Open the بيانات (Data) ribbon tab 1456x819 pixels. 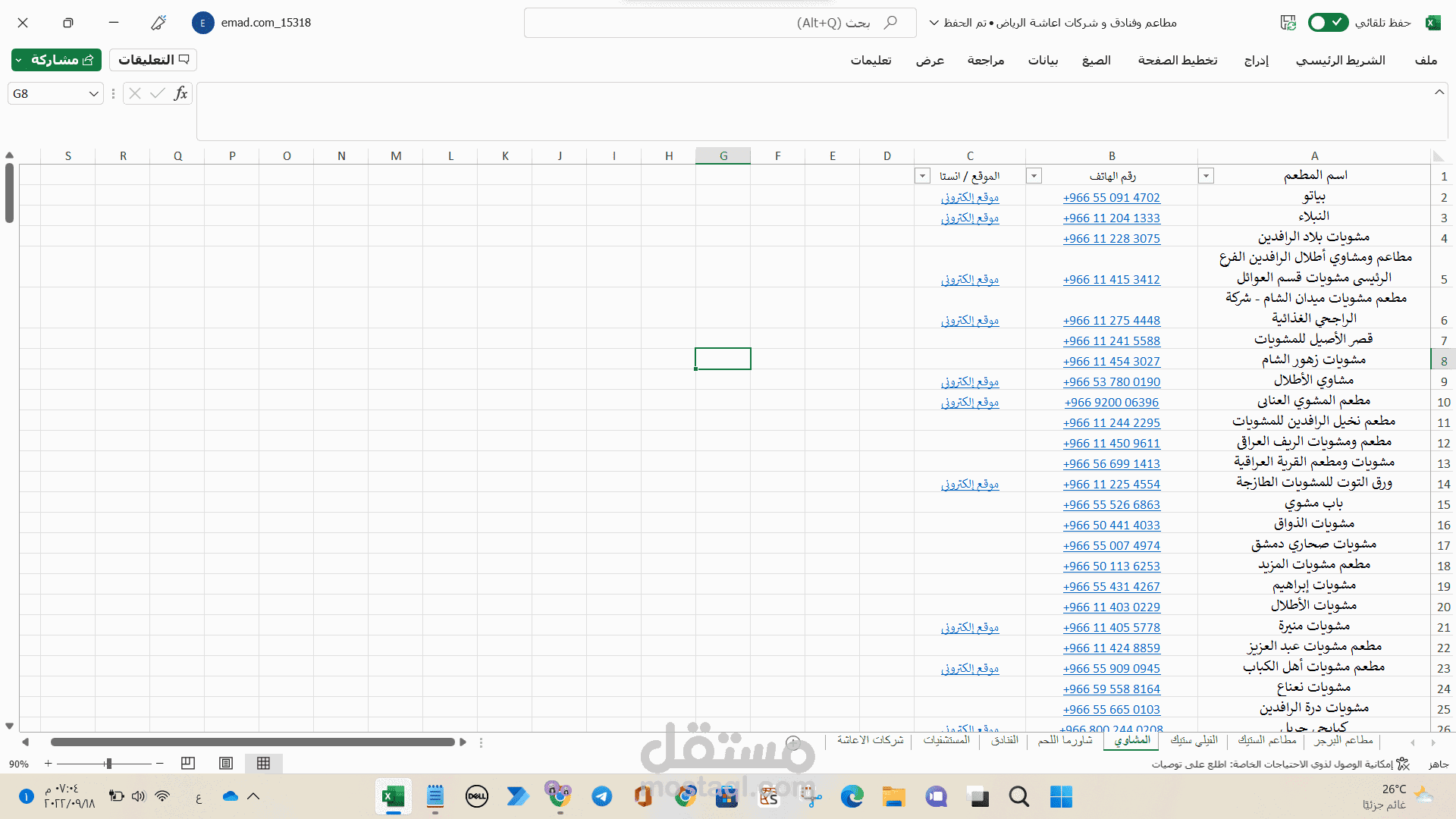click(x=1043, y=60)
